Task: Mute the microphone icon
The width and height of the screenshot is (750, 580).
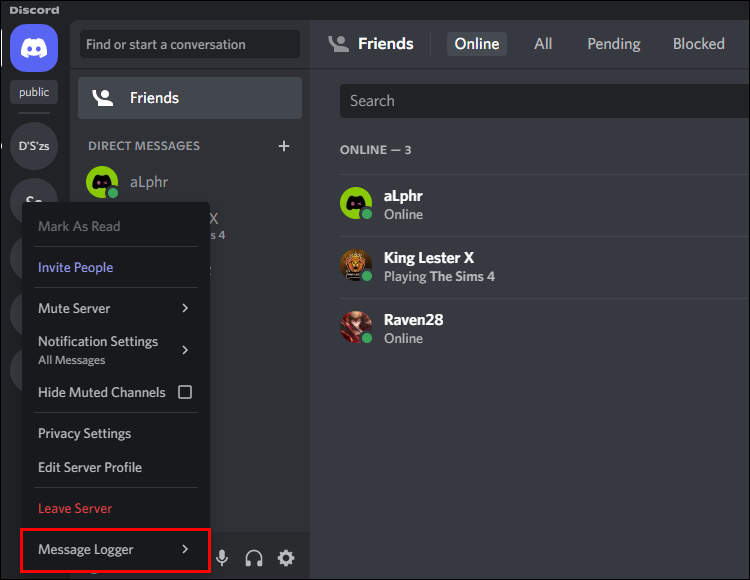Action: tap(222, 558)
